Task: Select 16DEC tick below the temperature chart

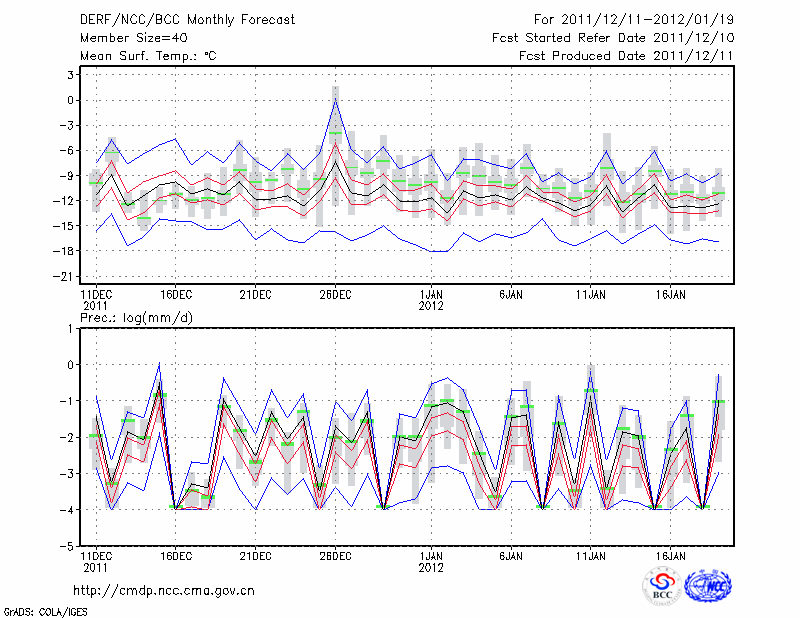Action: pyautogui.click(x=175, y=295)
